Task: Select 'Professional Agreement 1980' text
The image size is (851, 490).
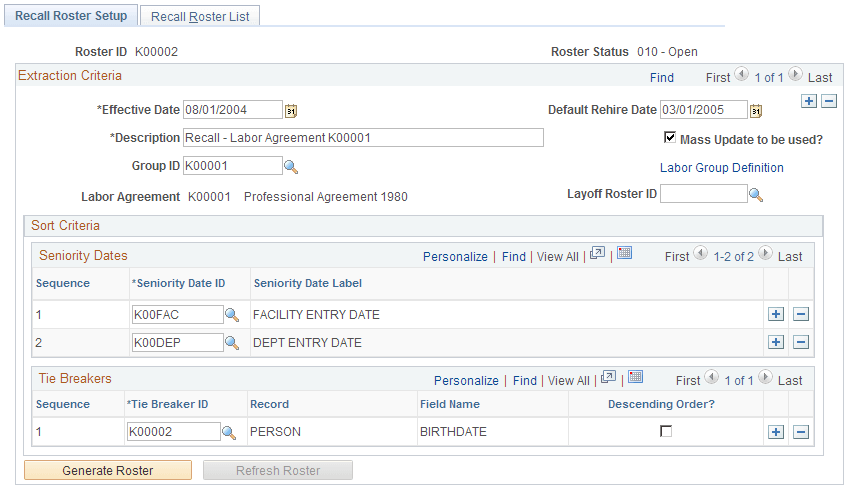Action: click(326, 196)
